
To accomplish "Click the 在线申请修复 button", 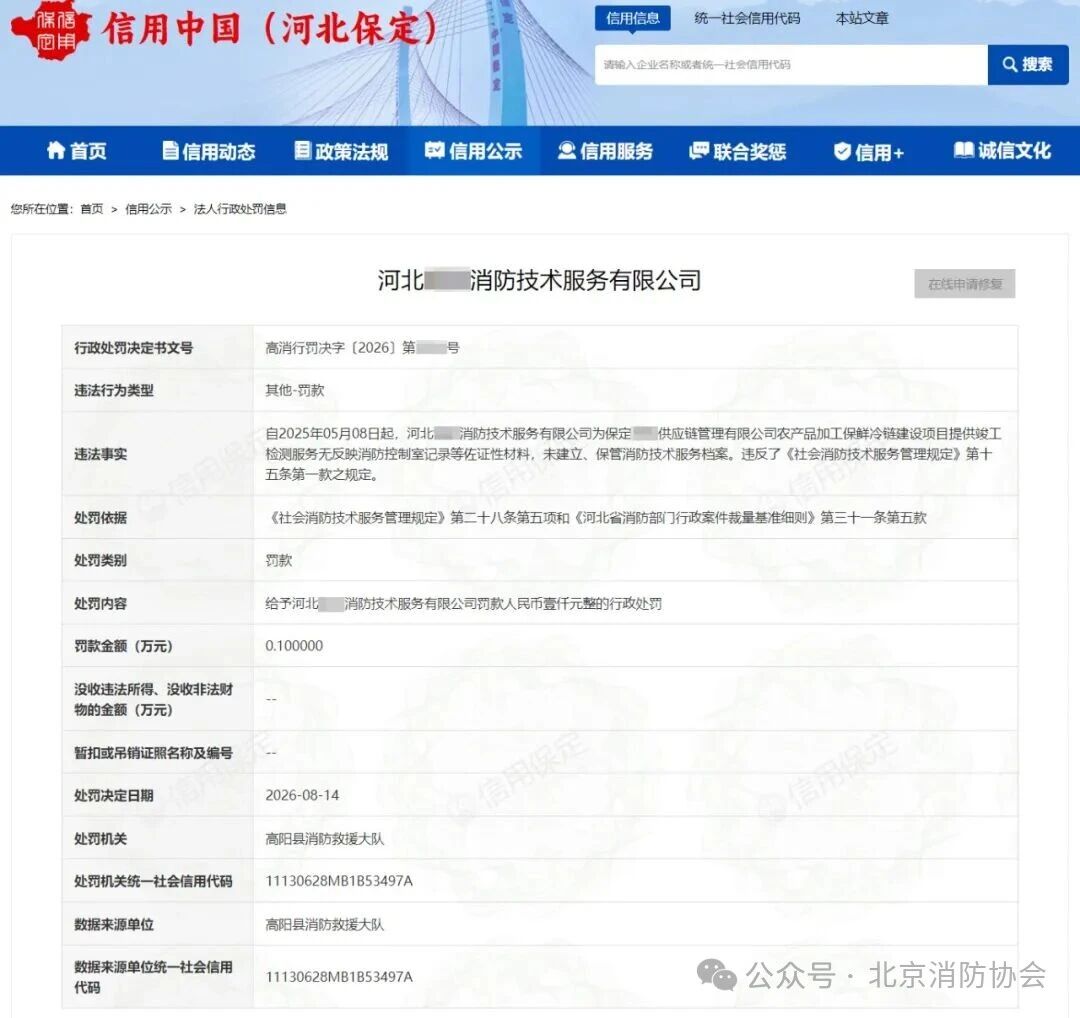I will pos(964,284).
